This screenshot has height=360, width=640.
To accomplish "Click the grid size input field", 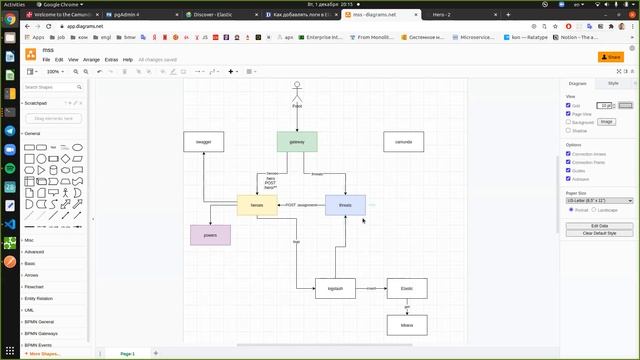I will [604, 105].
